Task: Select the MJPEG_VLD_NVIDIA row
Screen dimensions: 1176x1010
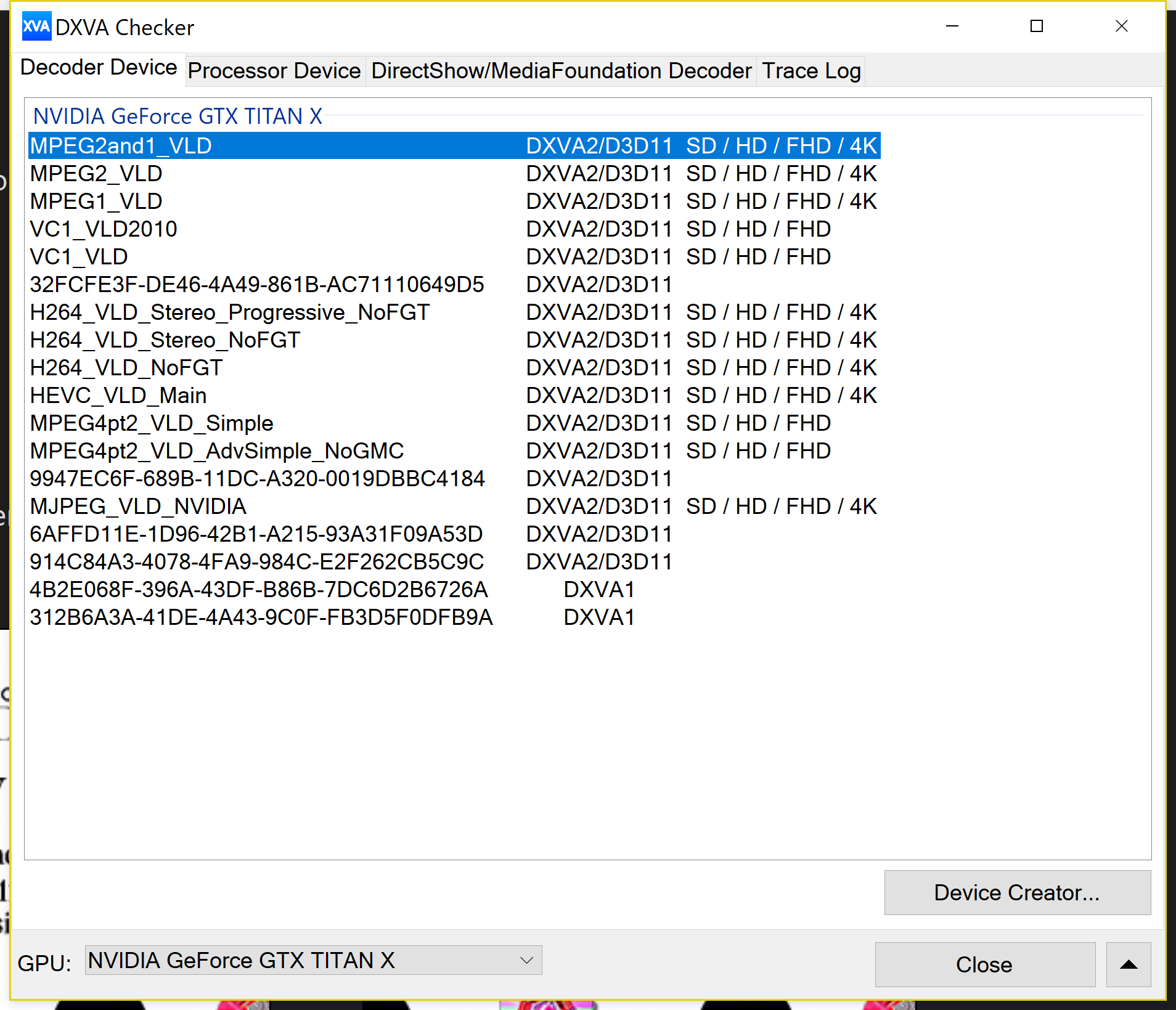Action: point(454,507)
